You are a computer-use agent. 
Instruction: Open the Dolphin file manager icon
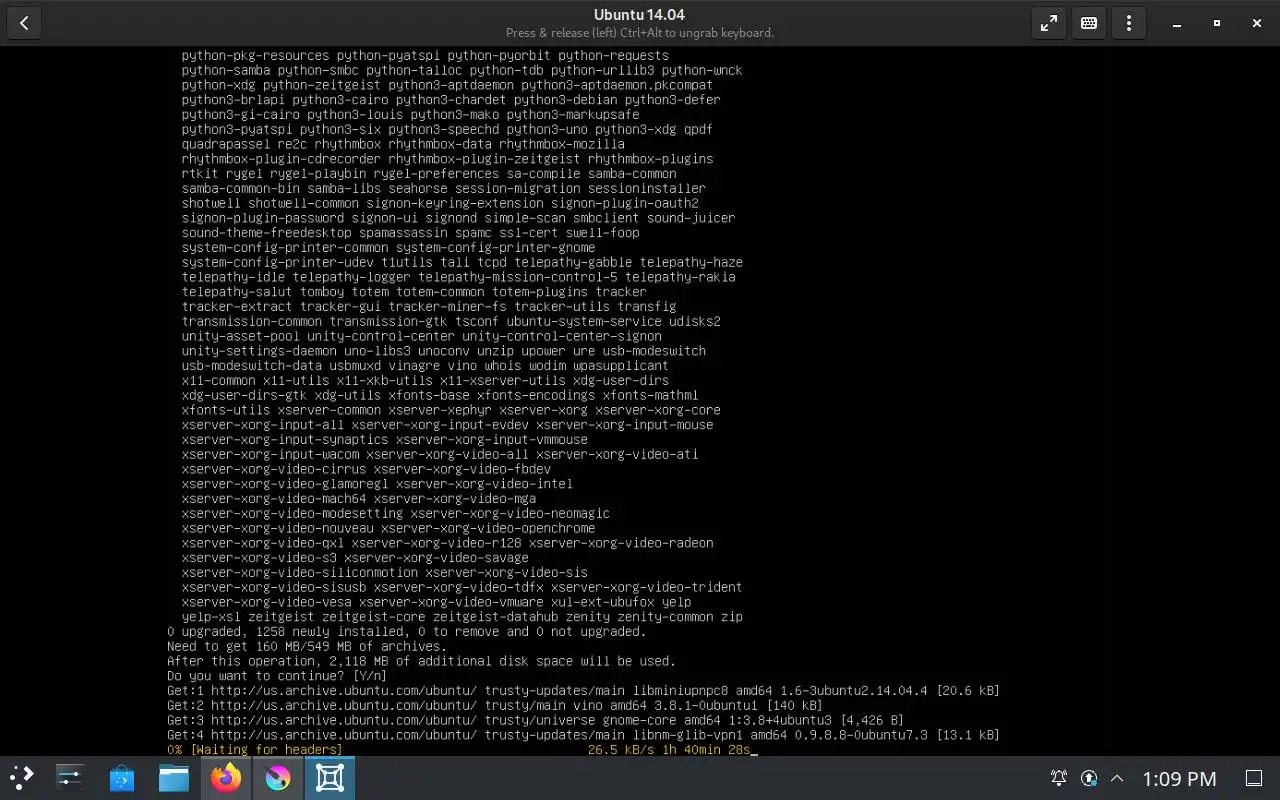point(174,778)
